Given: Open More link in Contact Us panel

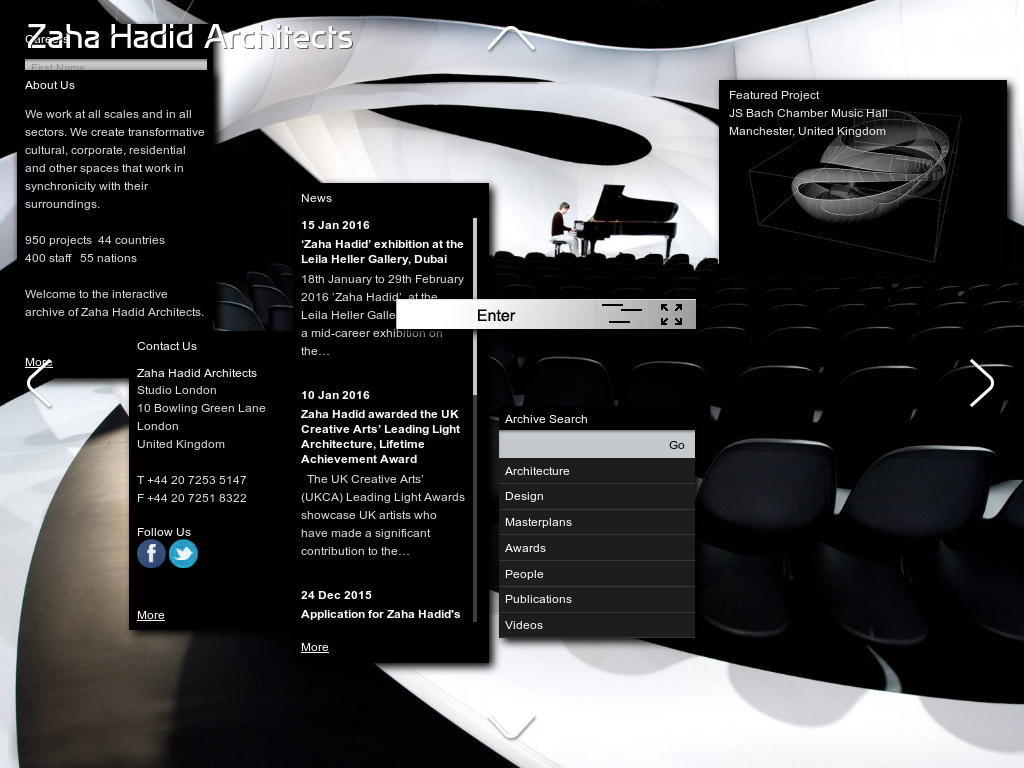Looking at the screenshot, I should tap(151, 615).
